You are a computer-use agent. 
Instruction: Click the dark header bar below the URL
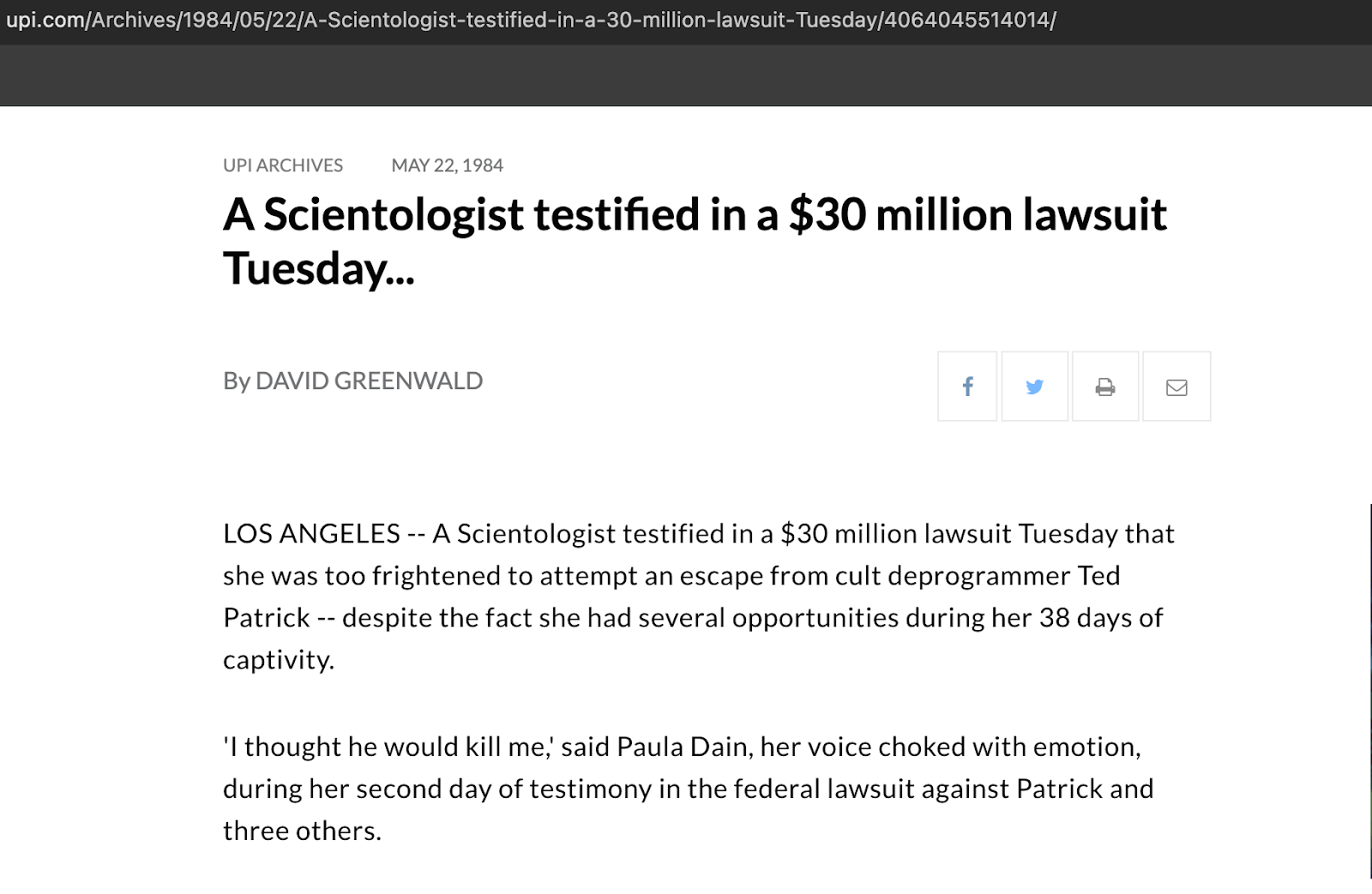tap(686, 75)
